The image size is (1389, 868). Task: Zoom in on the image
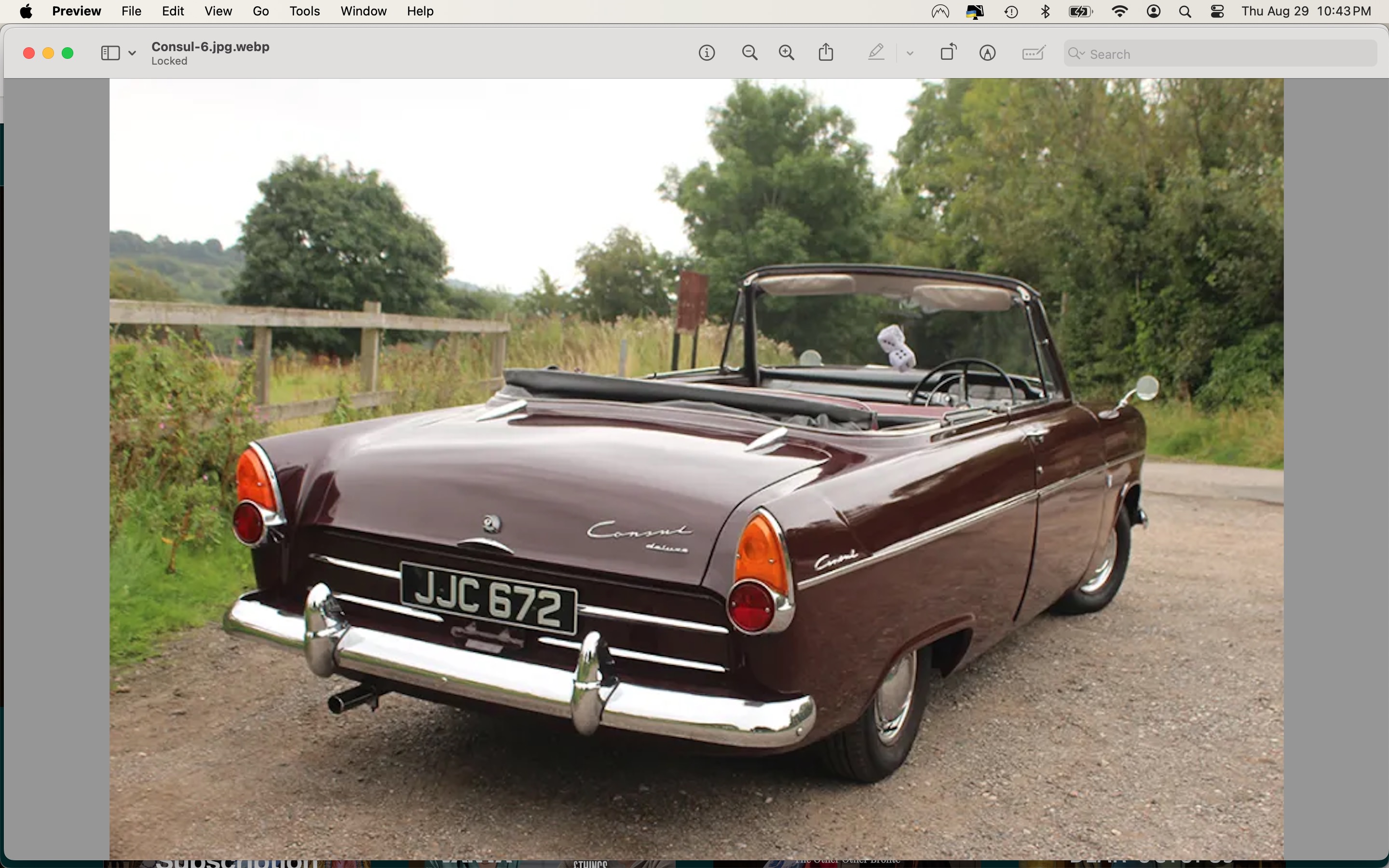tap(786, 54)
